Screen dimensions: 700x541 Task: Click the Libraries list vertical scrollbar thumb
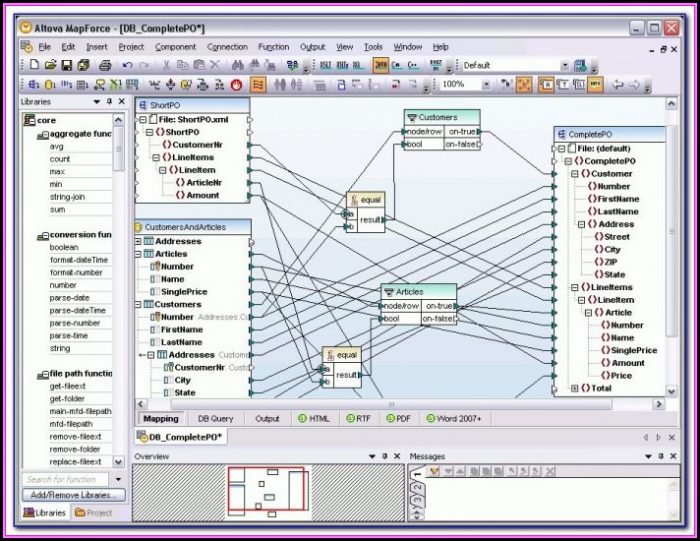click(x=119, y=149)
